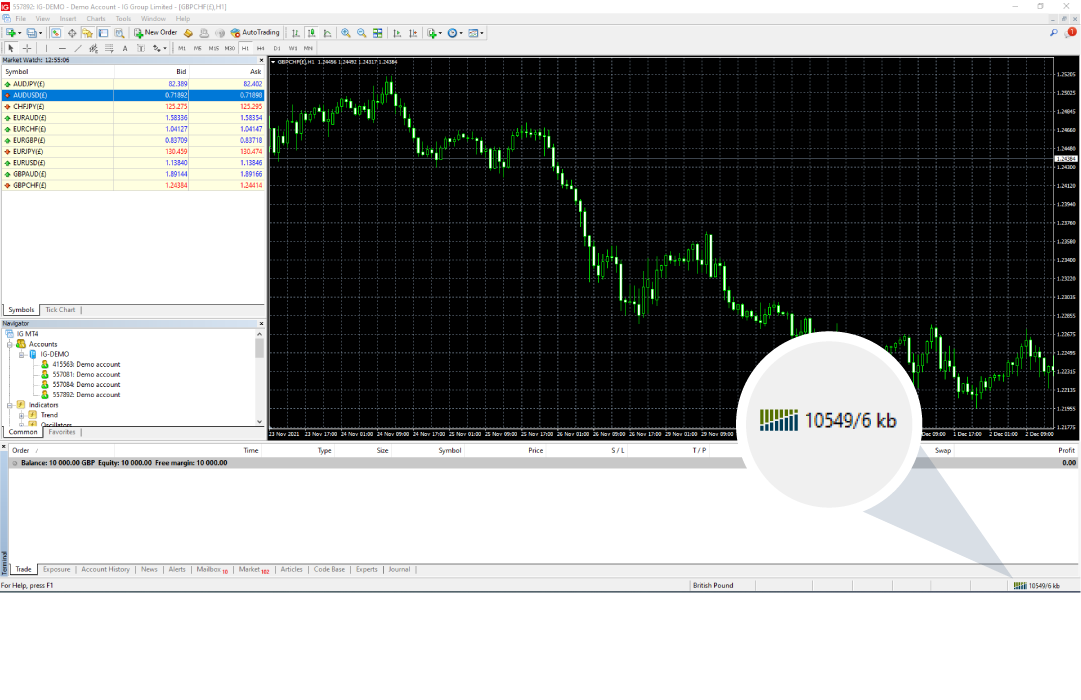Screen dimensions: 1081x700
Task: Select the vertical line drawing tool
Action: 46,48
